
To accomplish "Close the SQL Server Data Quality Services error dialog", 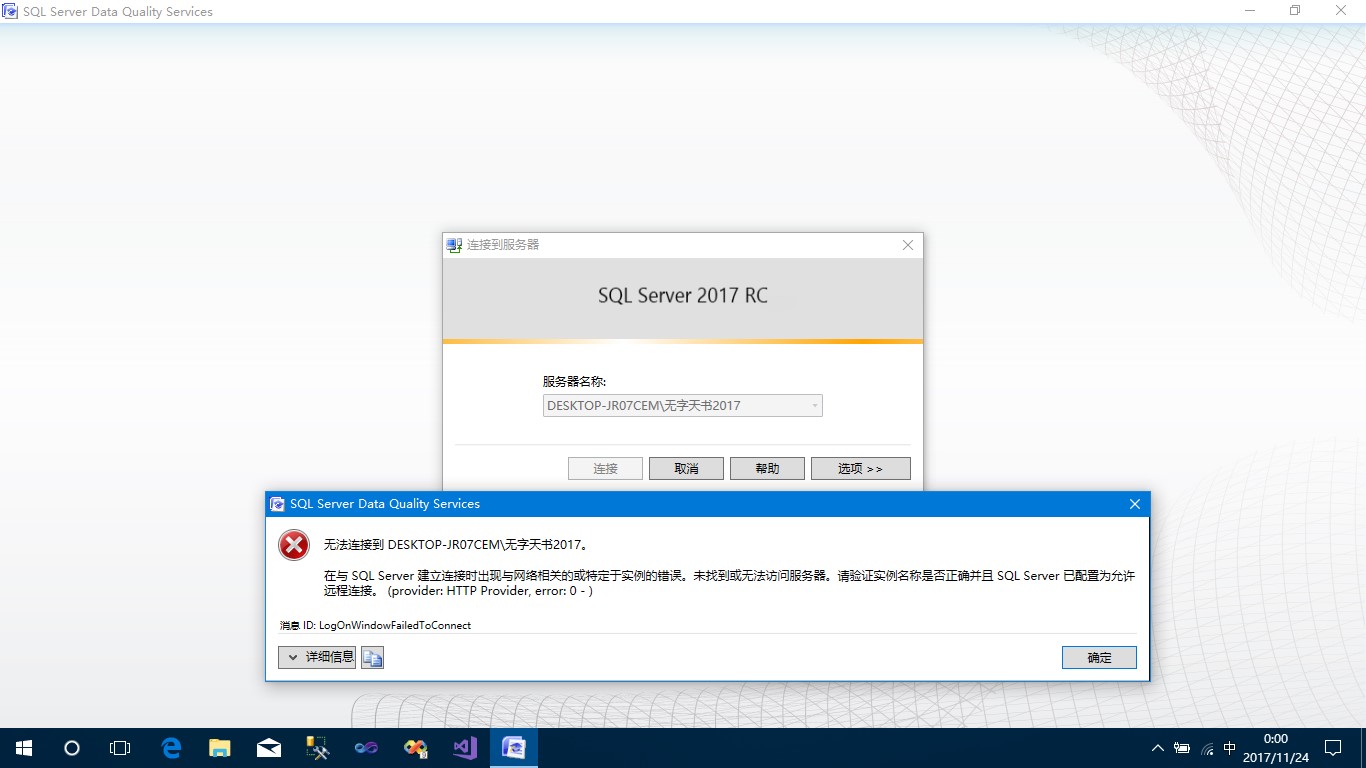I will (x=1134, y=504).
